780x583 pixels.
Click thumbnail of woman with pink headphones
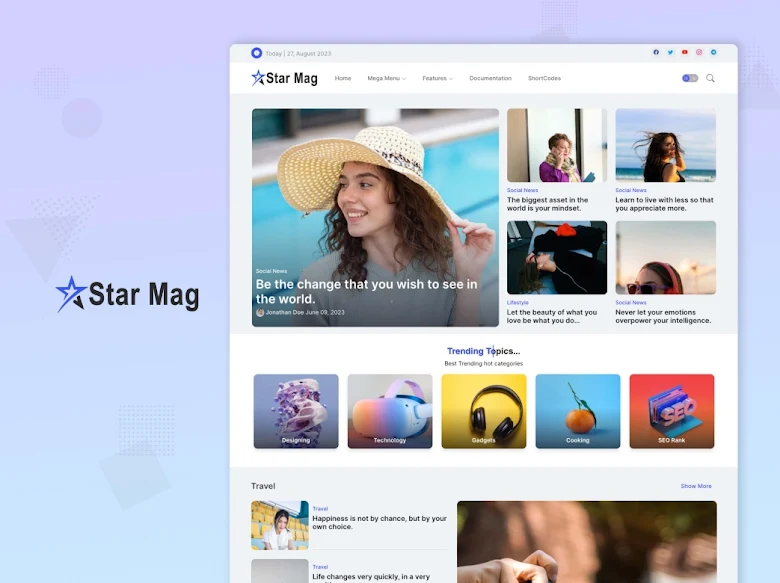(x=666, y=258)
